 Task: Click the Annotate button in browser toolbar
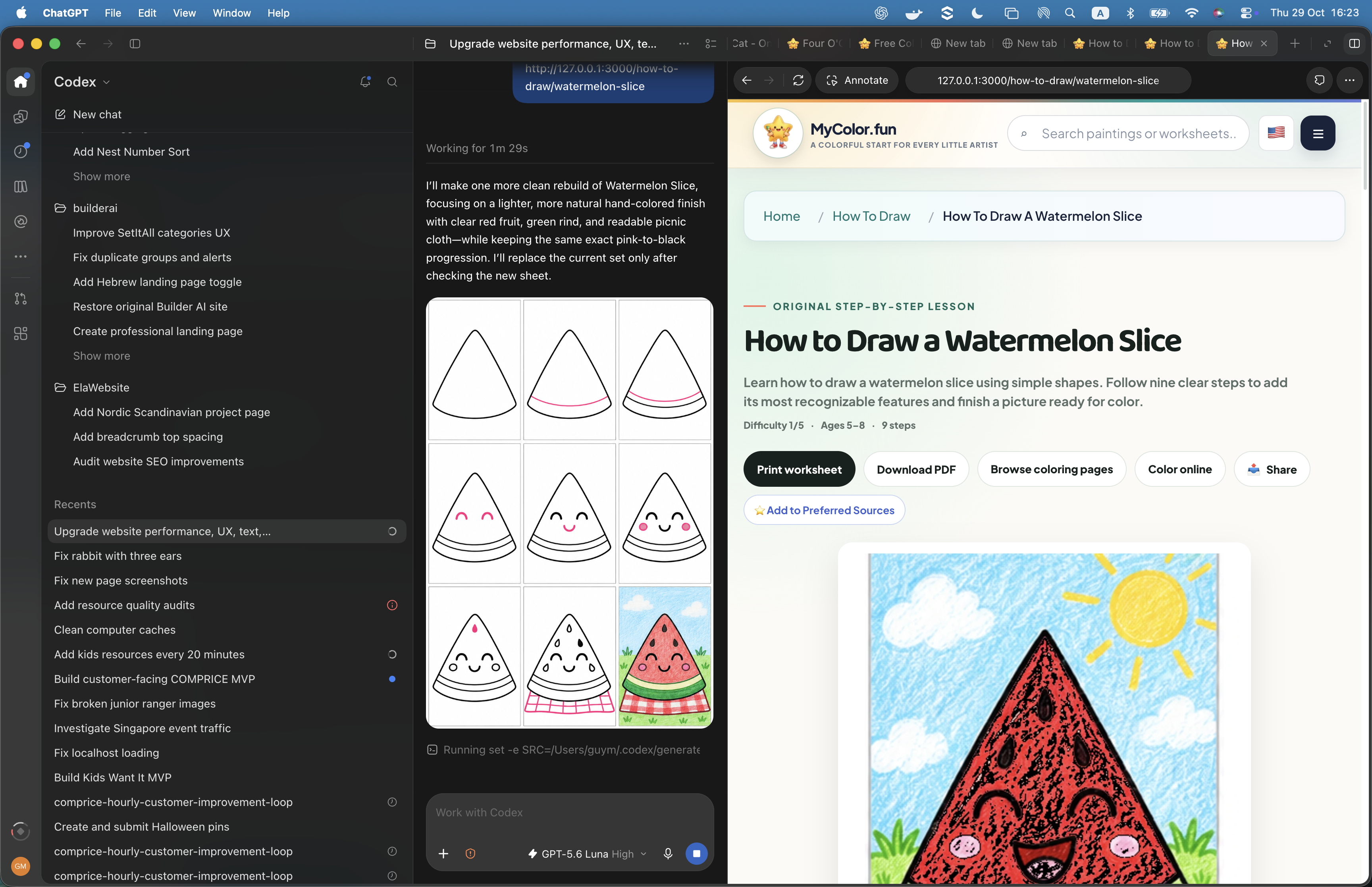pos(857,80)
